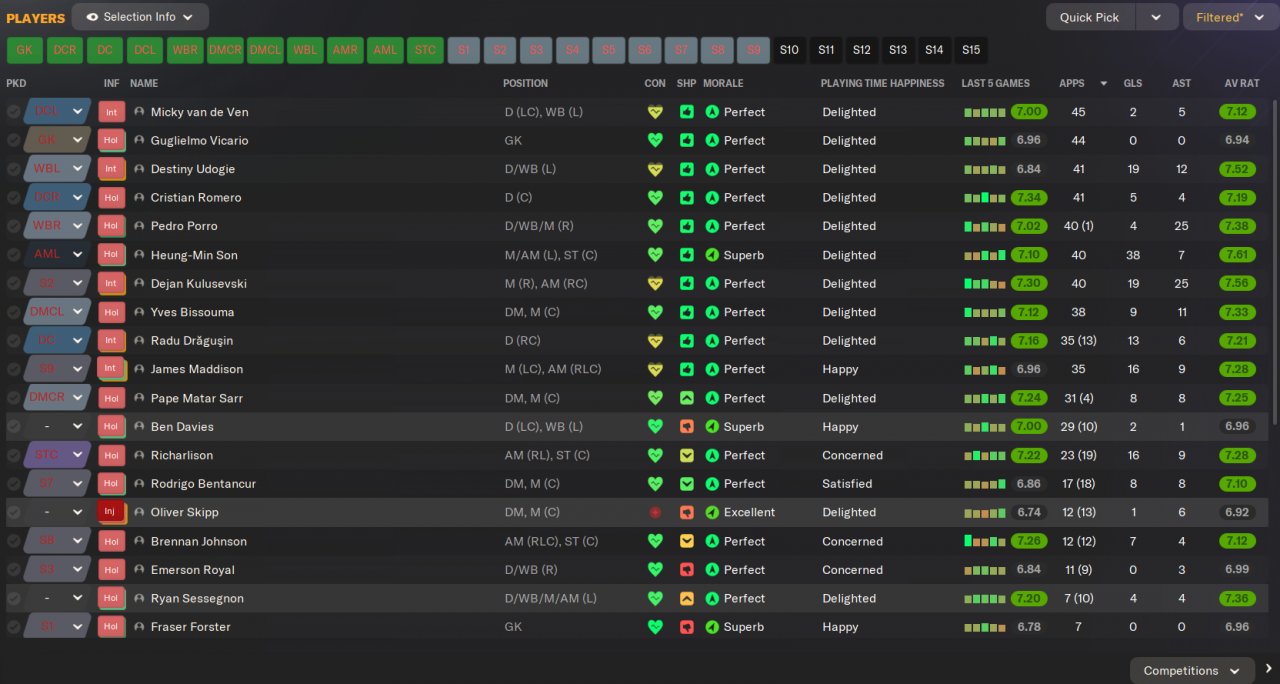Select the GK position slot button
Screen dimensions: 1280x684
24,50
